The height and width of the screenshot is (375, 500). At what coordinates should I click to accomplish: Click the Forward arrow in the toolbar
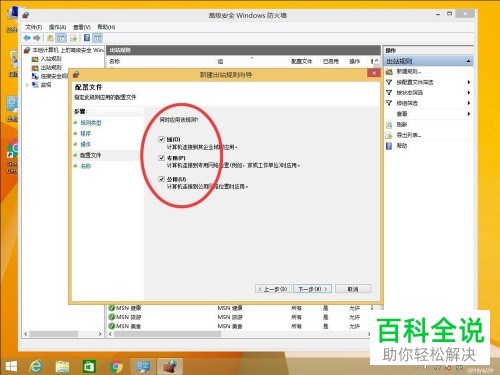click(x=37, y=38)
